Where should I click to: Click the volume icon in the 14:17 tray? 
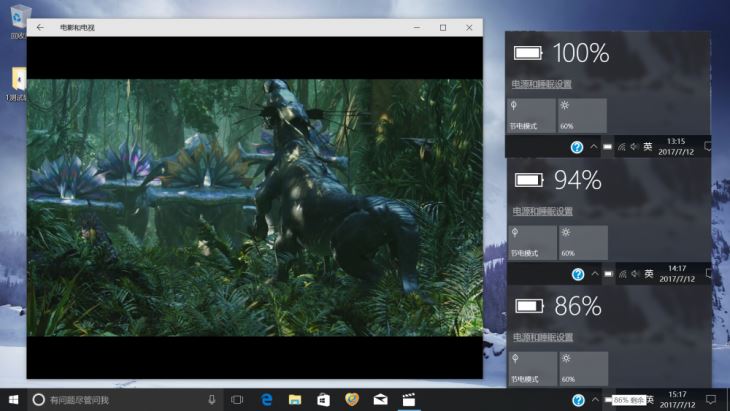(635, 274)
